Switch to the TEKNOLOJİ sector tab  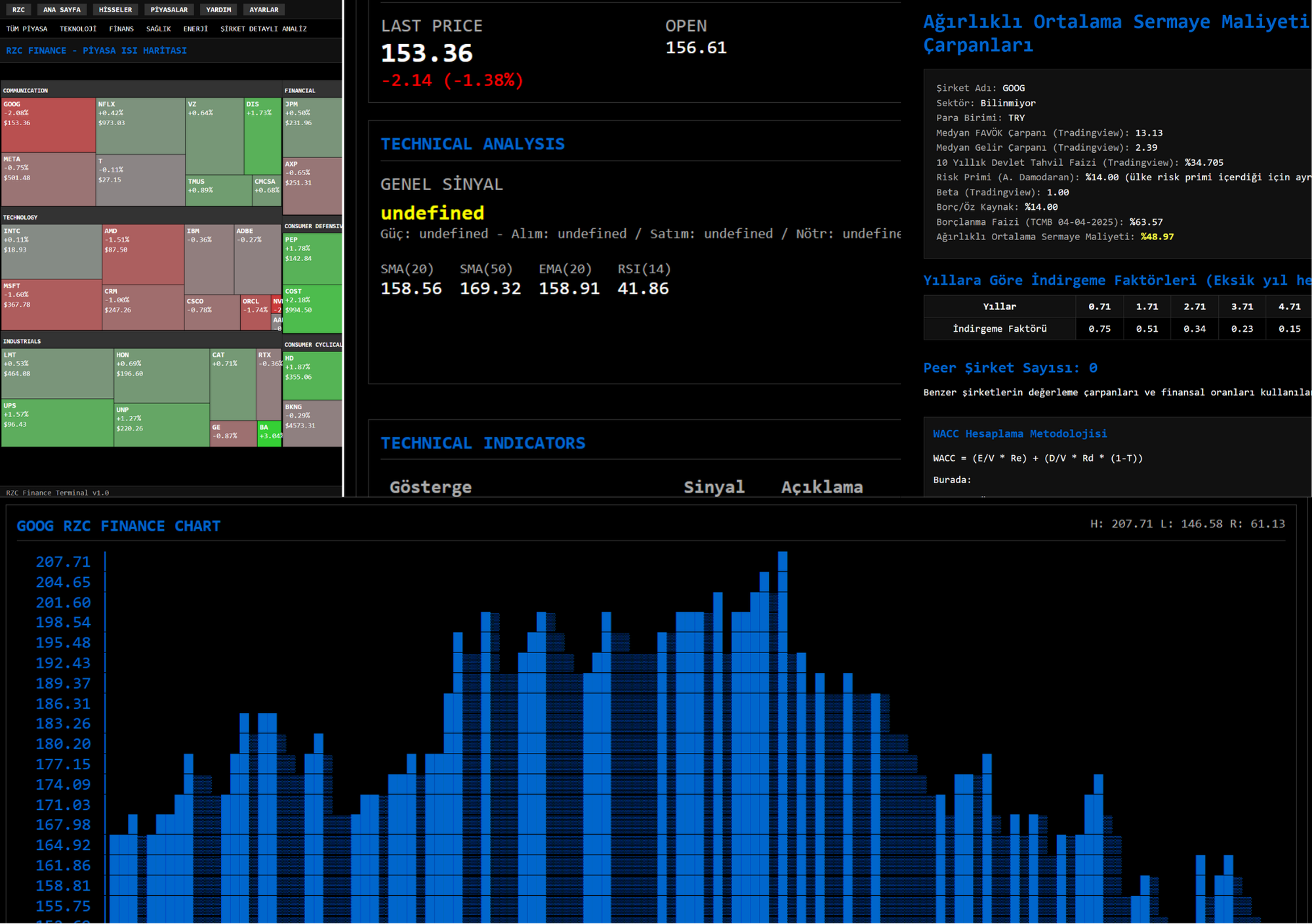click(78, 29)
